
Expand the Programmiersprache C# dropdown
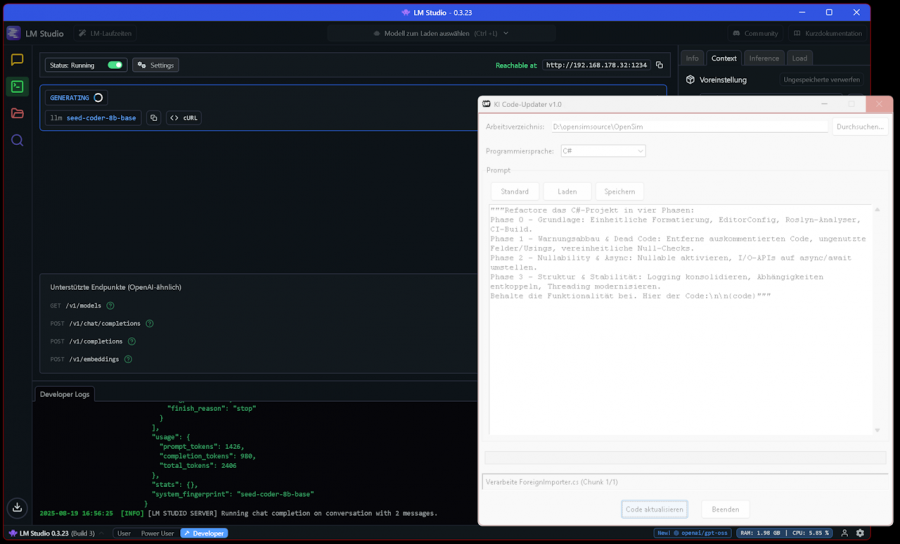603,151
